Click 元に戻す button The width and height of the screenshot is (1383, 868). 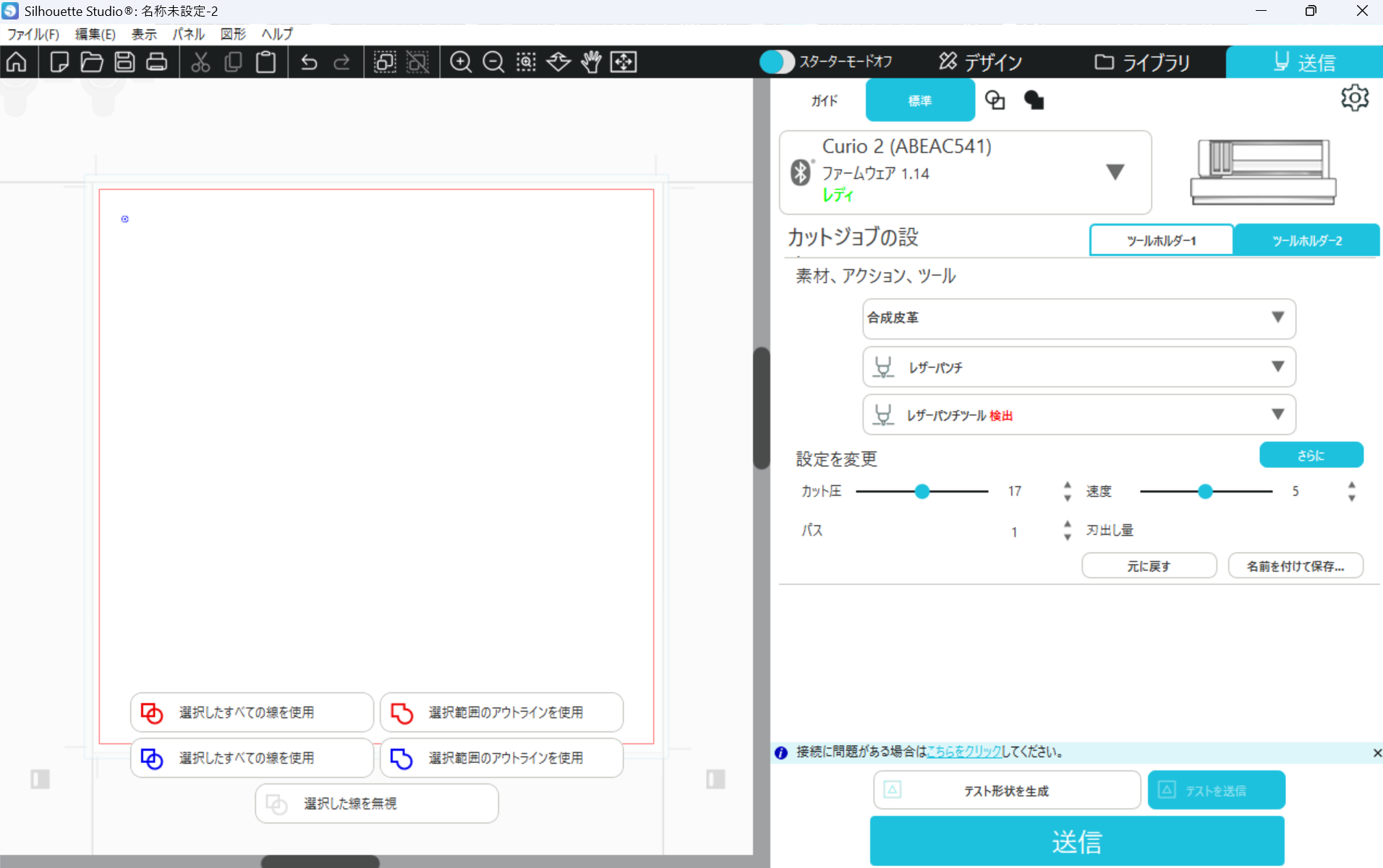[1149, 566]
